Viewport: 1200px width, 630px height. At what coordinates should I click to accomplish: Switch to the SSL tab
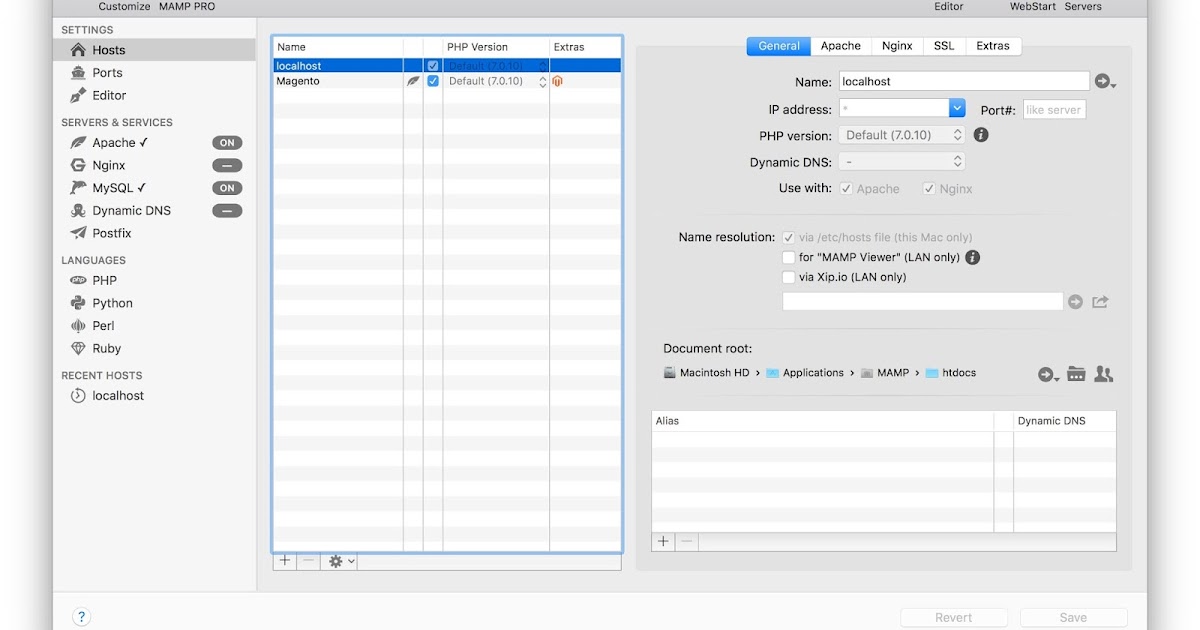click(944, 46)
